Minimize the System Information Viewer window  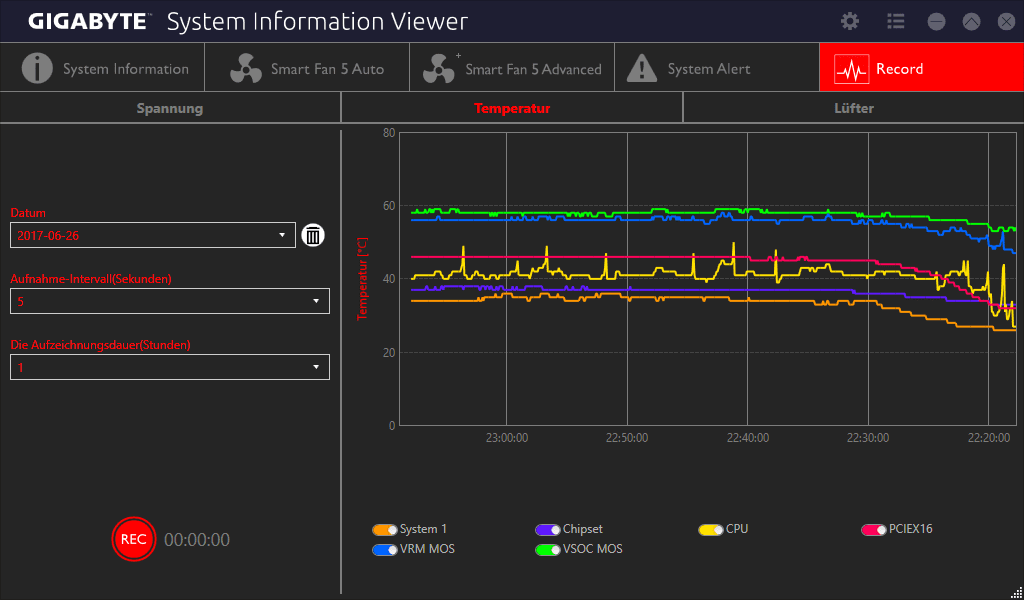coord(936,22)
